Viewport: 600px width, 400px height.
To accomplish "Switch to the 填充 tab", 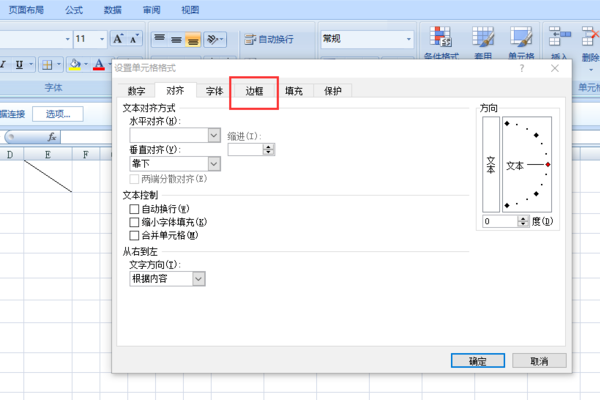I will [x=293, y=91].
